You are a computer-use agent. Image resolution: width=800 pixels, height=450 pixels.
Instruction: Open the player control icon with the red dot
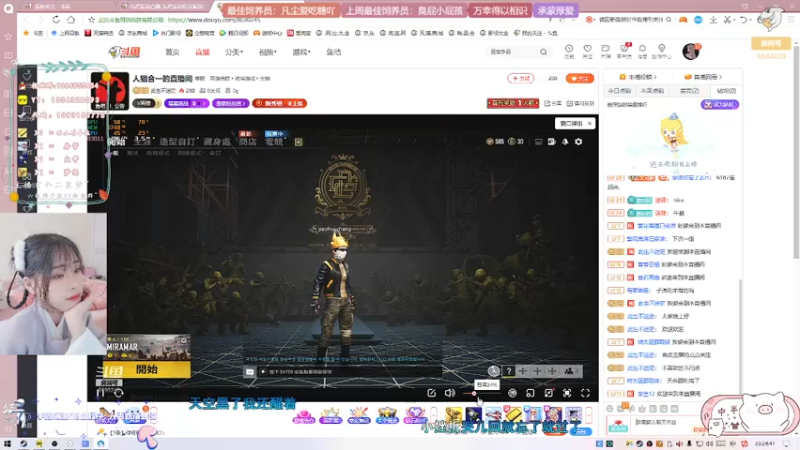tap(549, 393)
